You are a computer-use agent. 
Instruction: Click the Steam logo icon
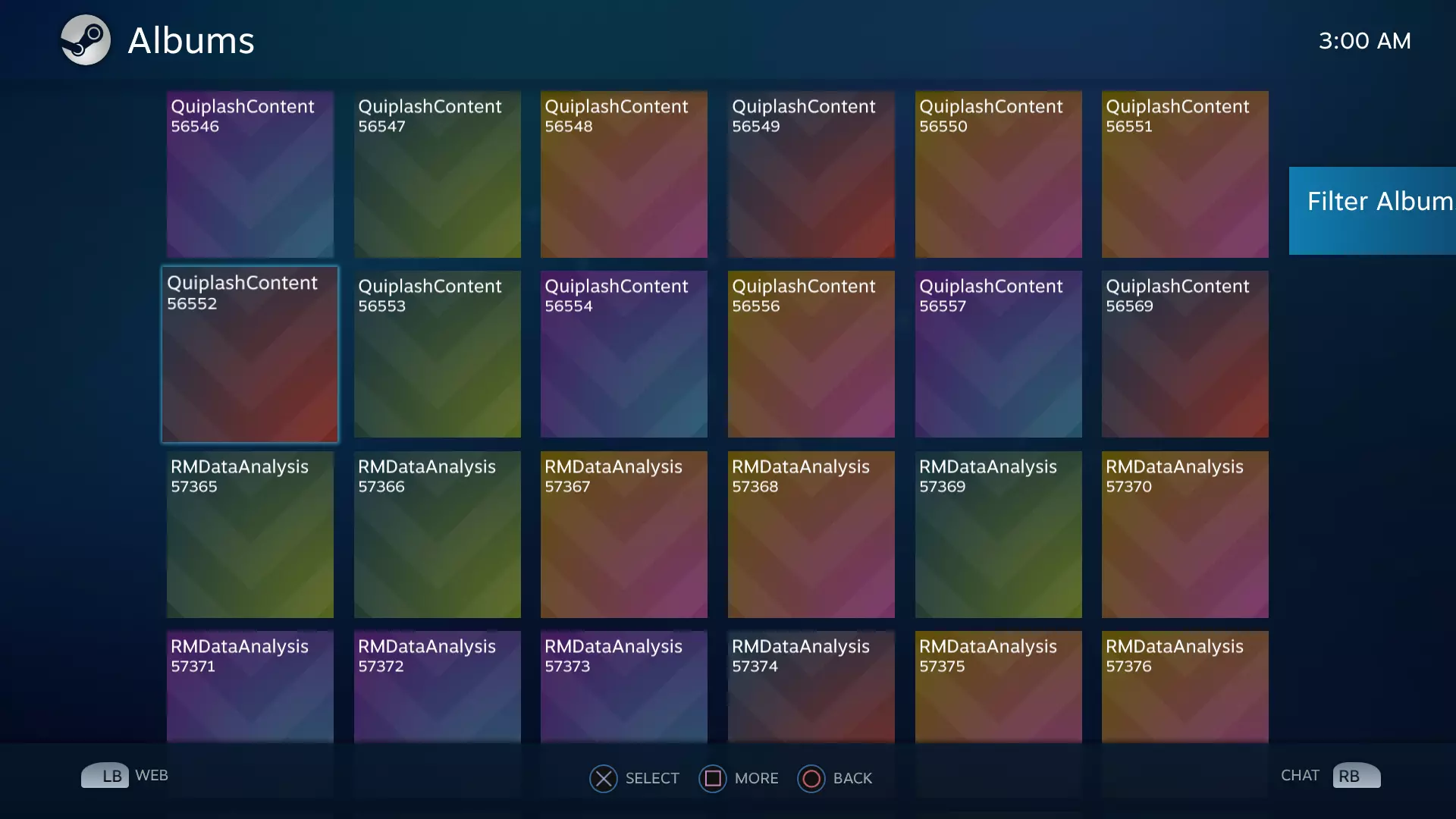coord(86,40)
